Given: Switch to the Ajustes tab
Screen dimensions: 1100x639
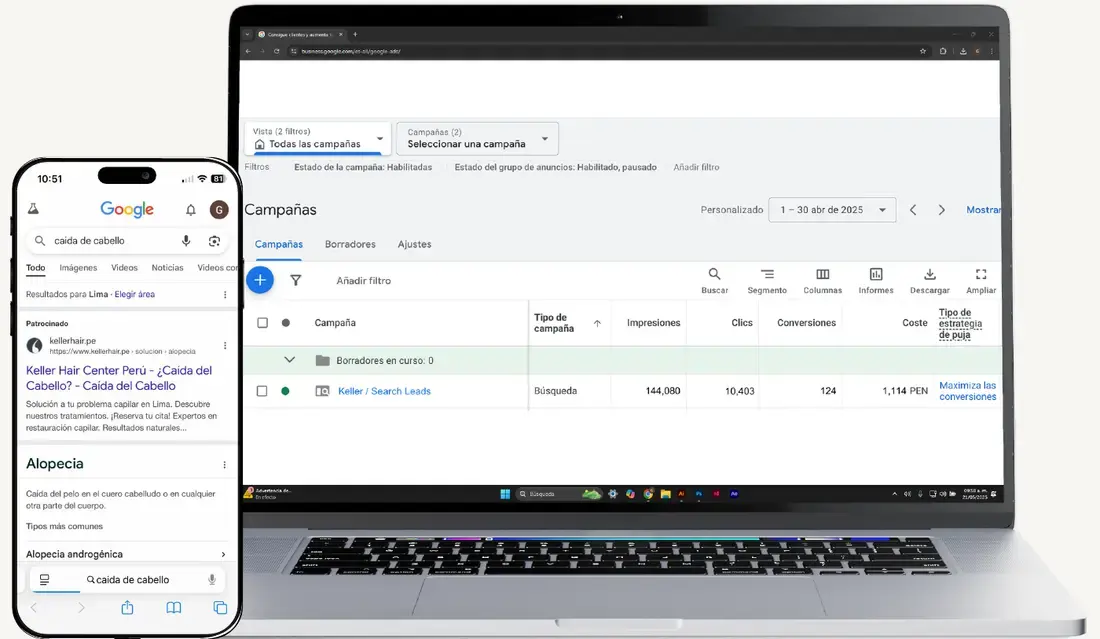Looking at the screenshot, I should [x=415, y=244].
